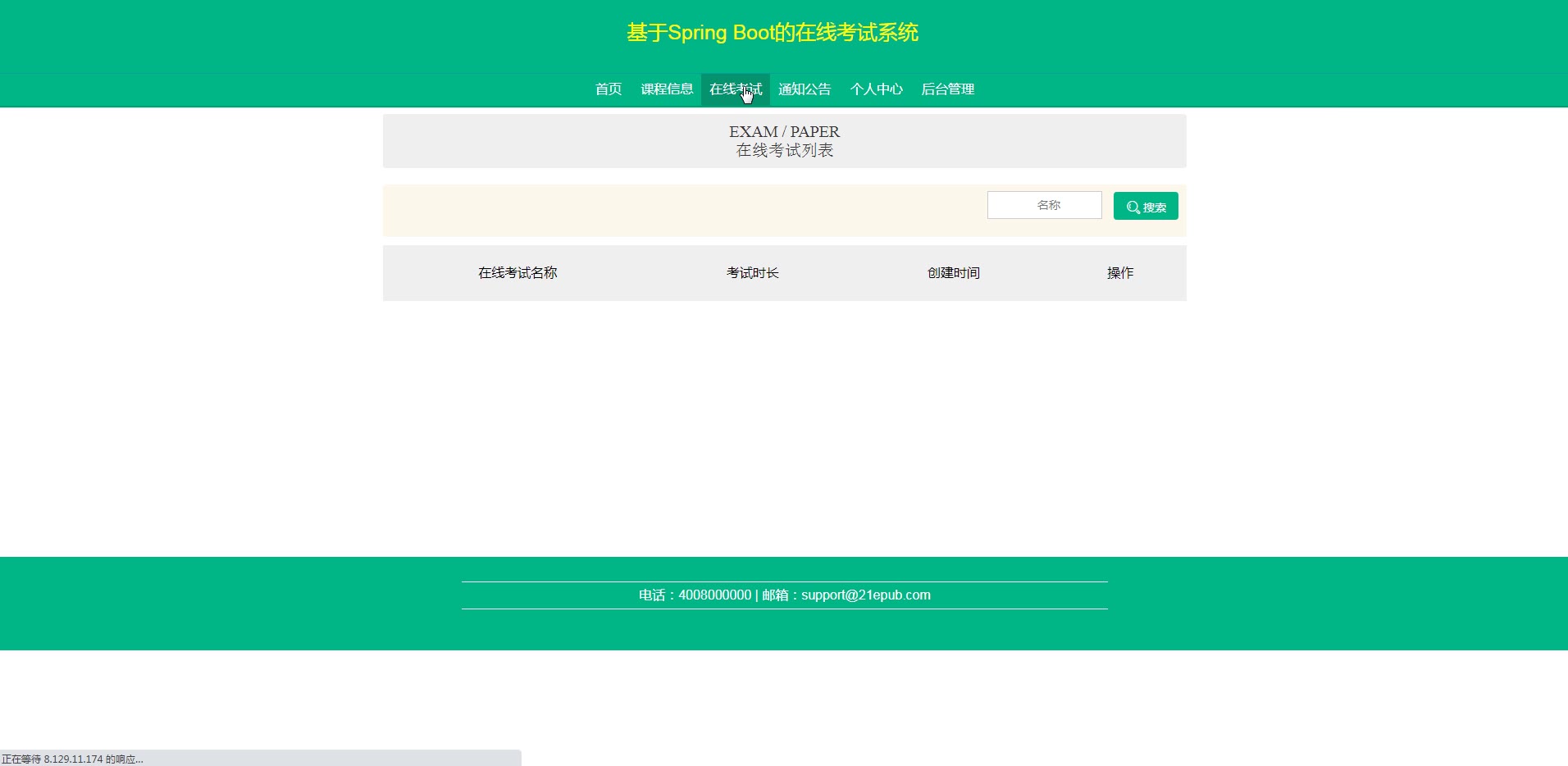This screenshot has height=766, width=1568.
Task: Click the 在线考试列表 subtitle
Action: [785, 150]
